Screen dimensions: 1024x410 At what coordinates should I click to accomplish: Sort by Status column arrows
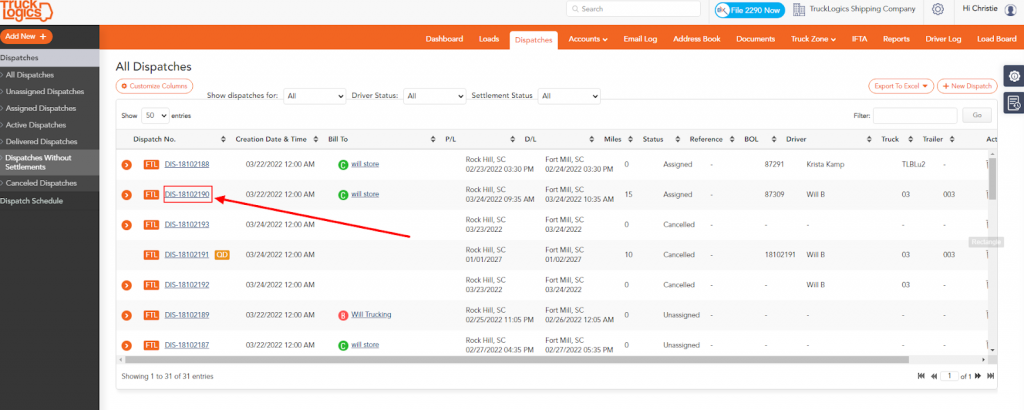677,139
